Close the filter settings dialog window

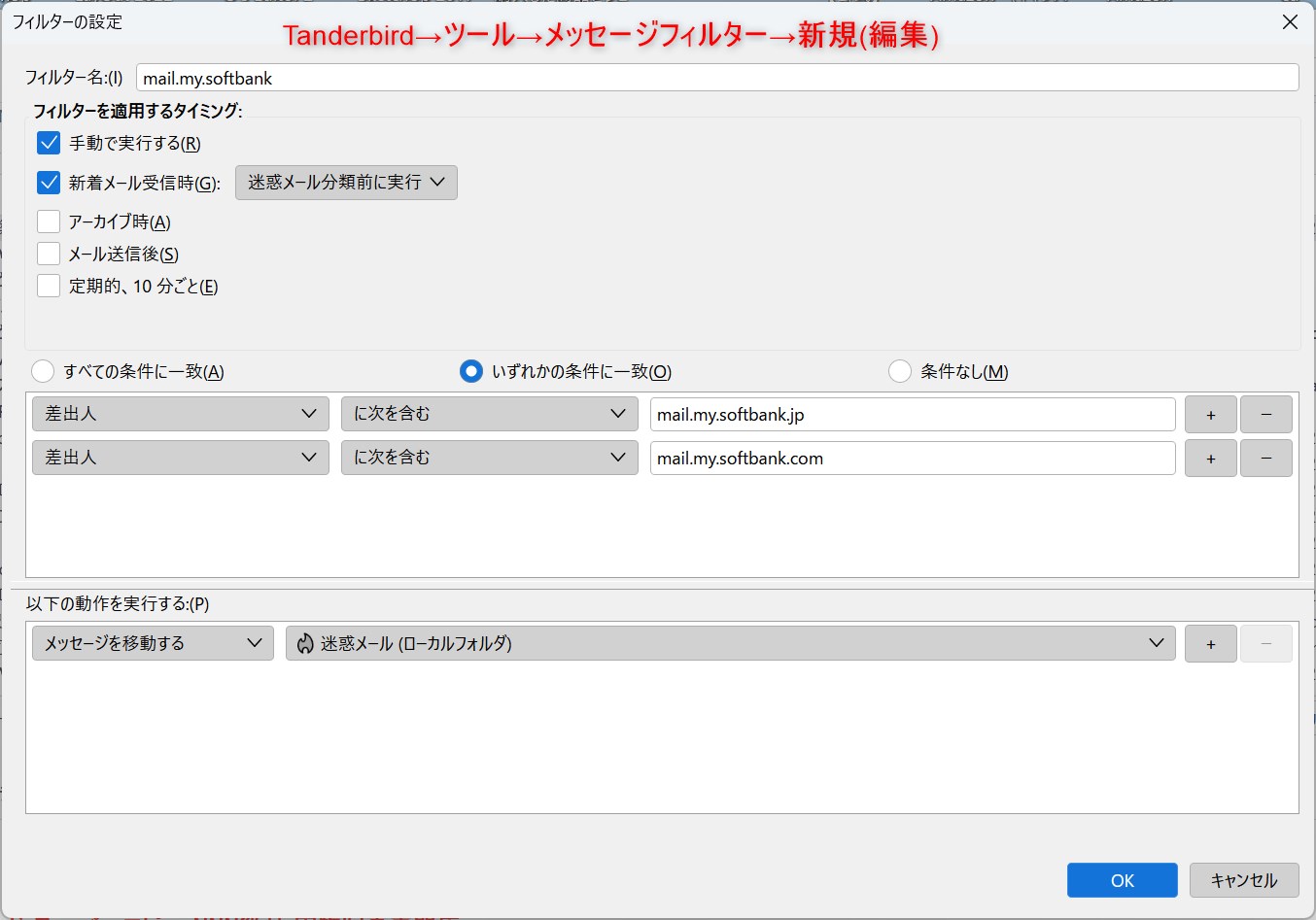1290,22
